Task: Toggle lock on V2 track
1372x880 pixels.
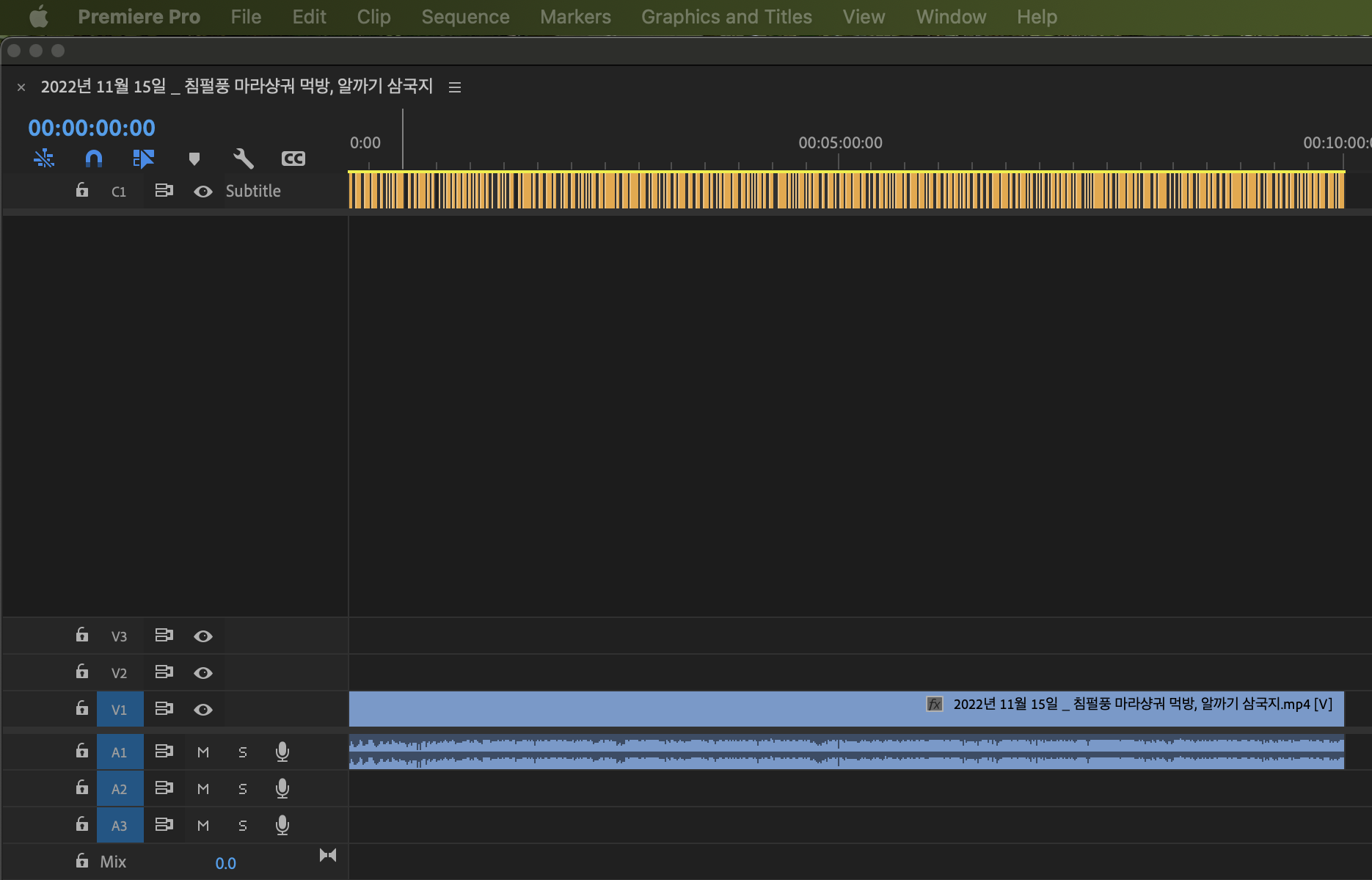Action: click(x=82, y=672)
